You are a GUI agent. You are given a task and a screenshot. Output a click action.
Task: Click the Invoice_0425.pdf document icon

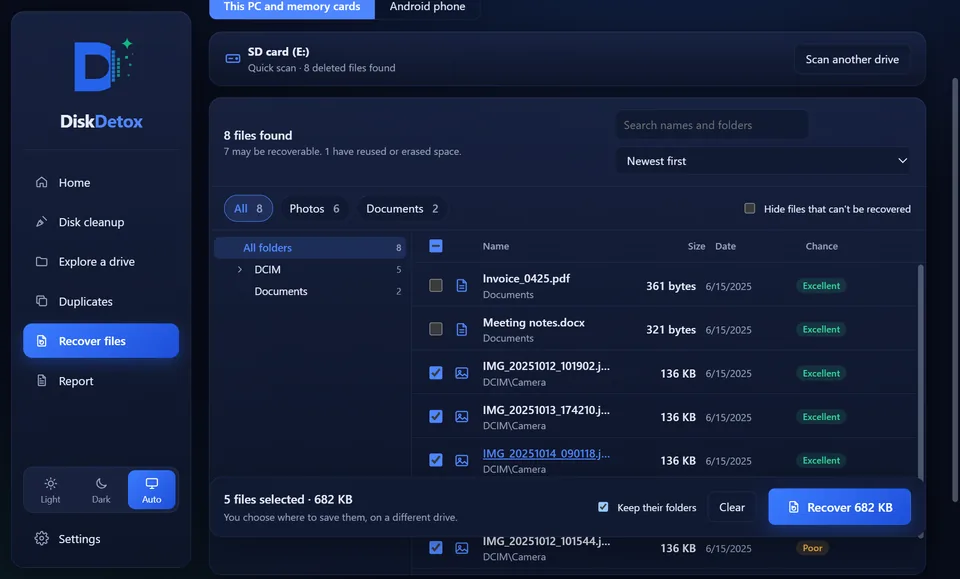(x=462, y=286)
